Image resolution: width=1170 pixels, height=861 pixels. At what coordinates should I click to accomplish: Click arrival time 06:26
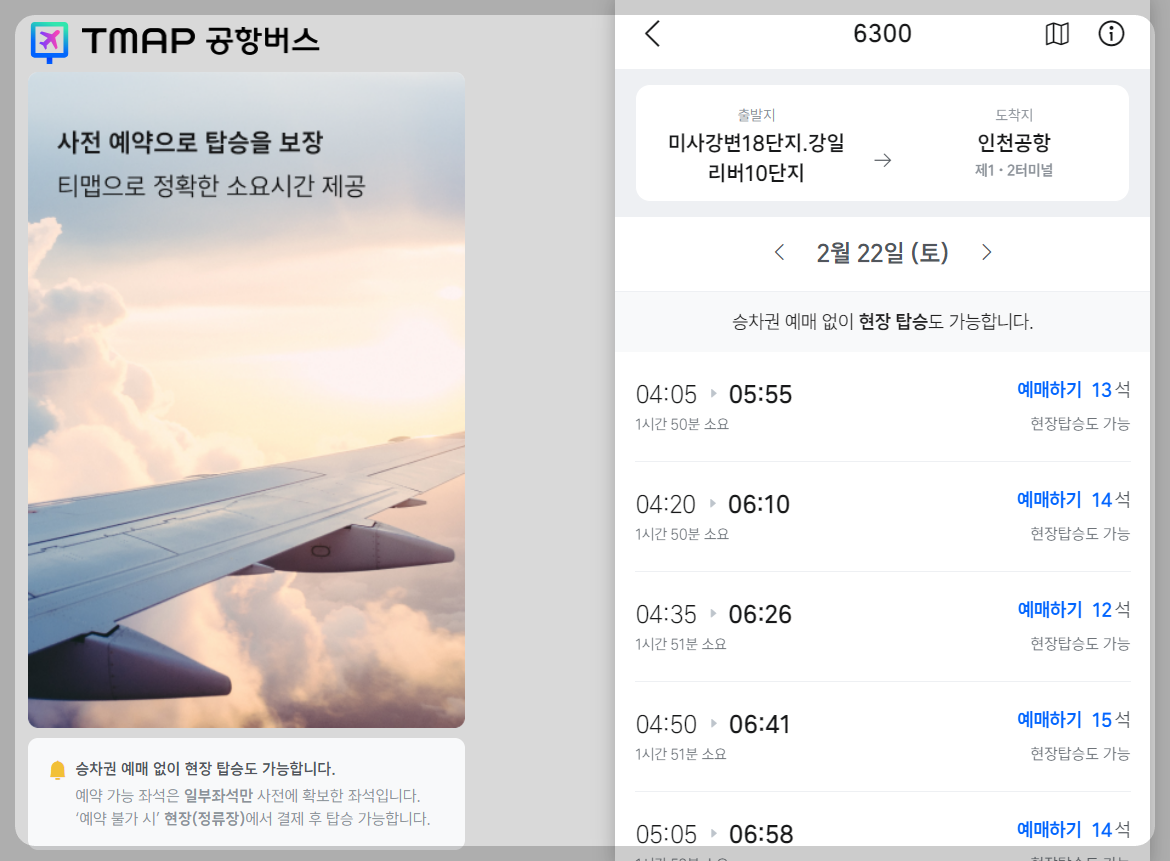point(760,615)
